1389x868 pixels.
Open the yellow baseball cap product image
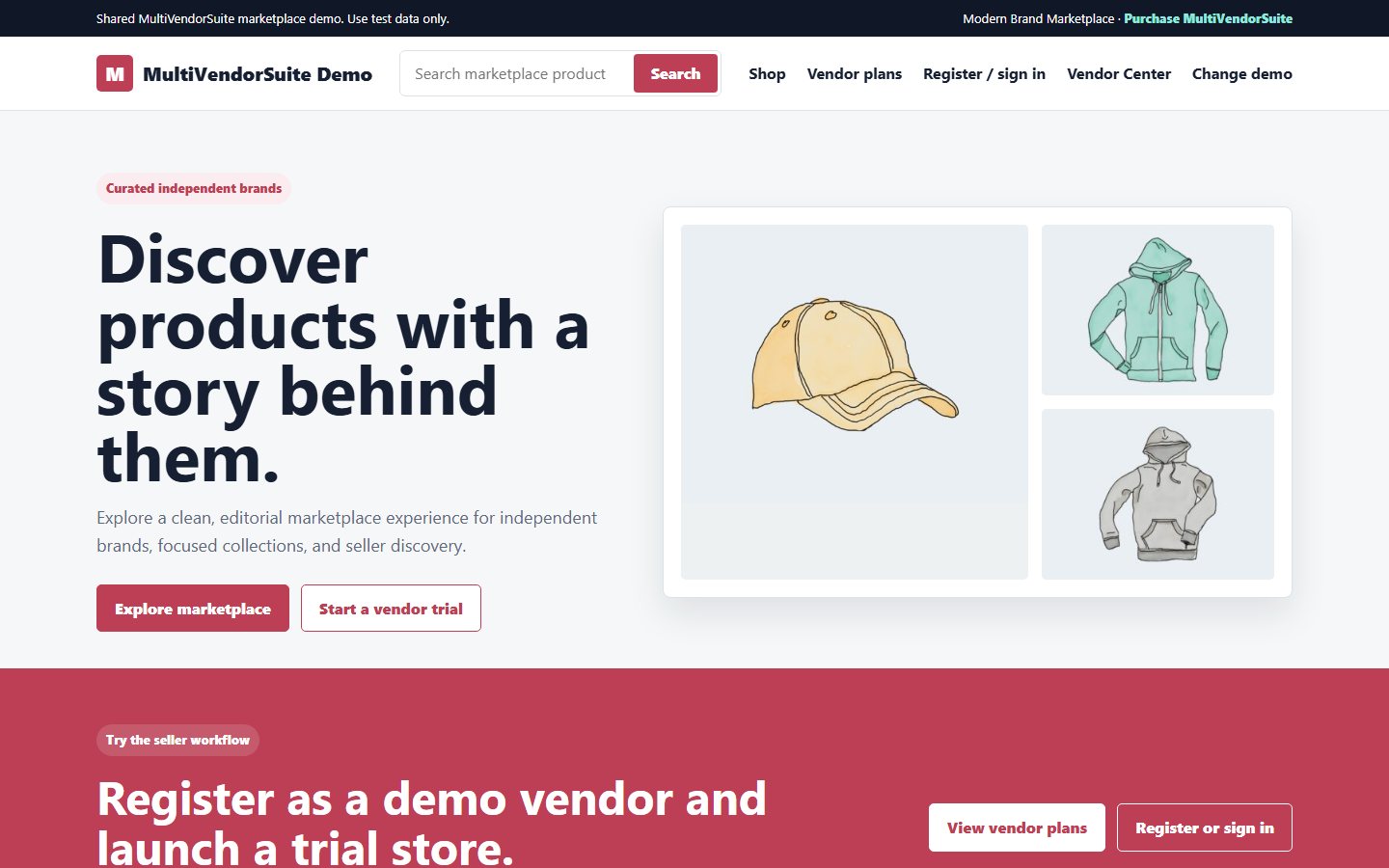coord(855,402)
